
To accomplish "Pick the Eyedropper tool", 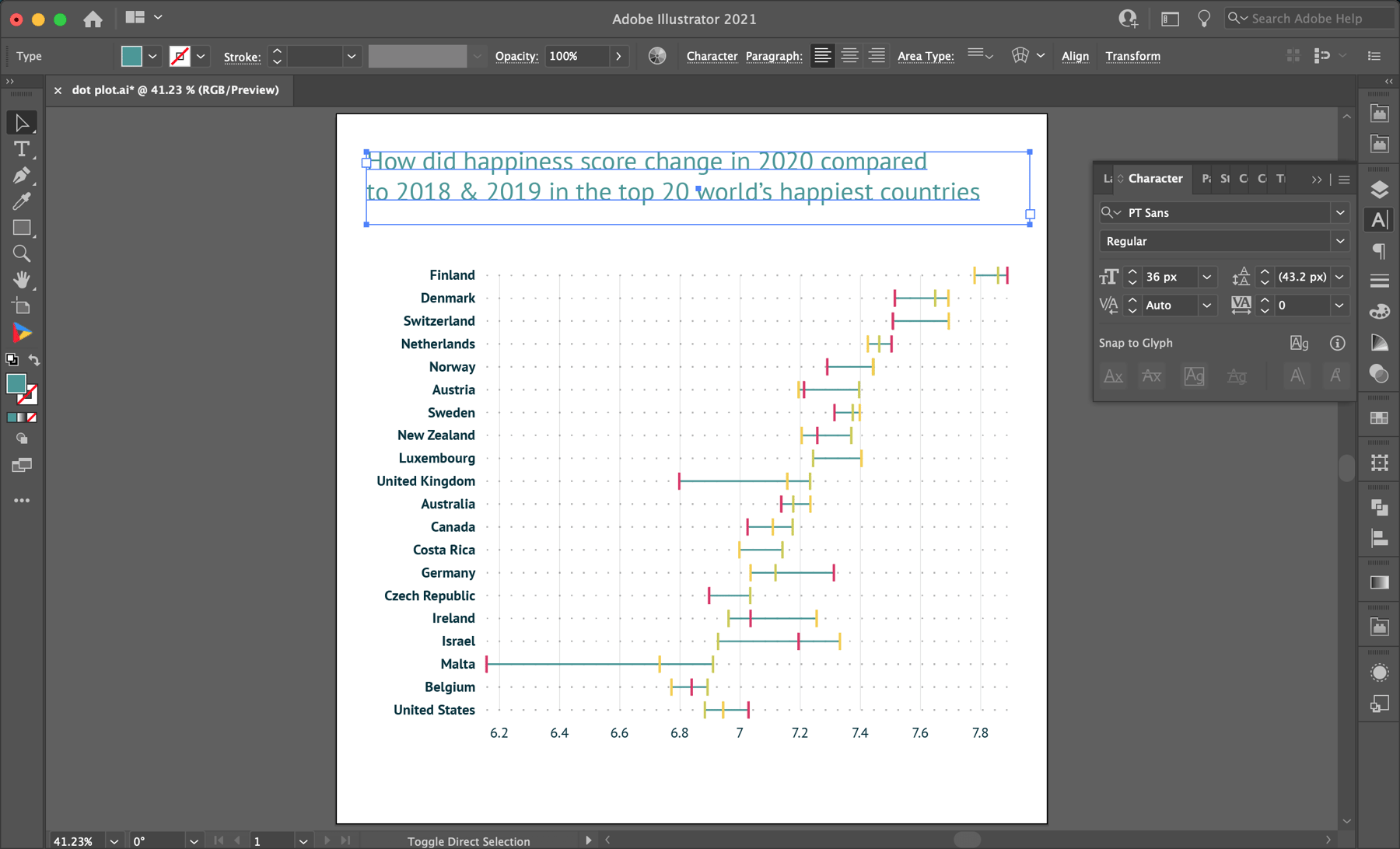I will pyautogui.click(x=22, y=201).
